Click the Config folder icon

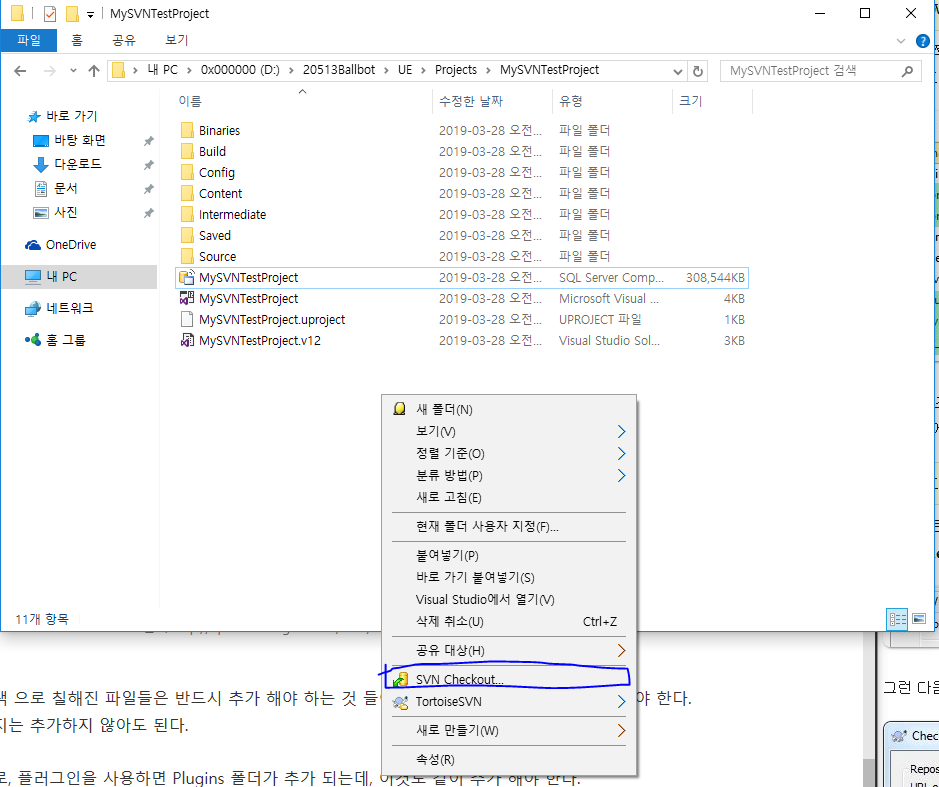[187, 172]
